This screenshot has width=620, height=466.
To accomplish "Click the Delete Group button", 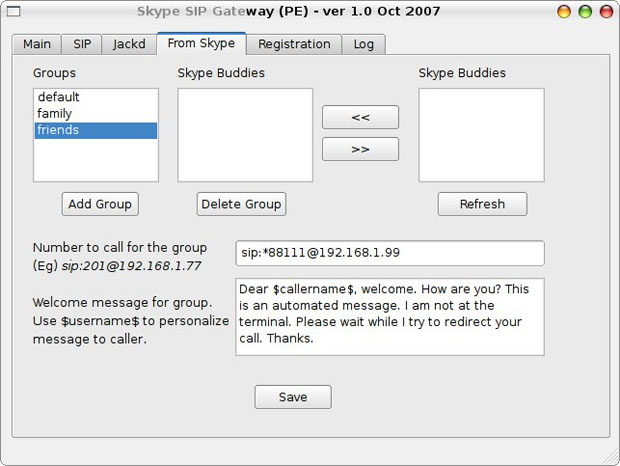I will pyautogui.click(x=241, y=204).
